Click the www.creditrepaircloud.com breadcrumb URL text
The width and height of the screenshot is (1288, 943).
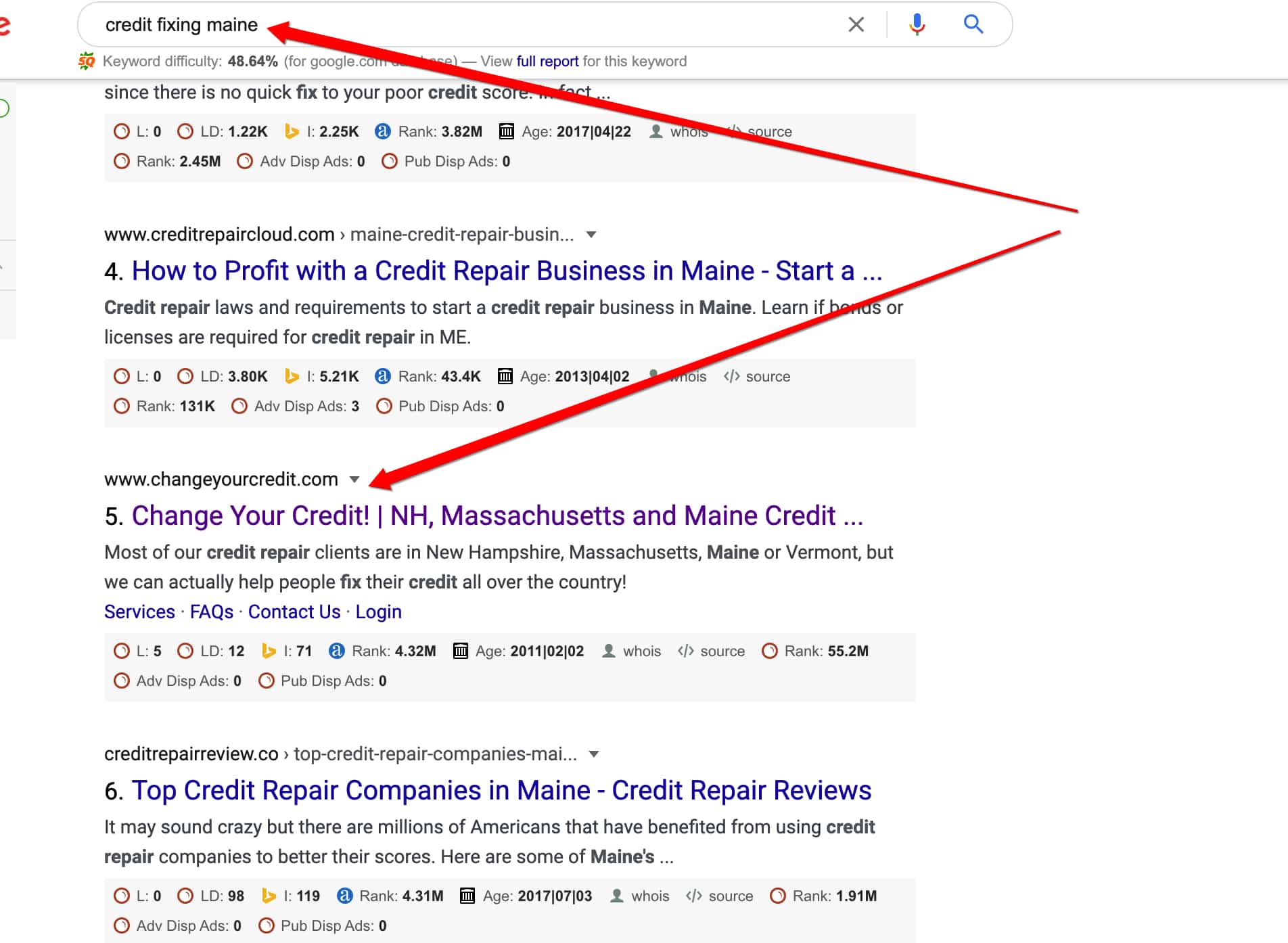tap(339, 235)
